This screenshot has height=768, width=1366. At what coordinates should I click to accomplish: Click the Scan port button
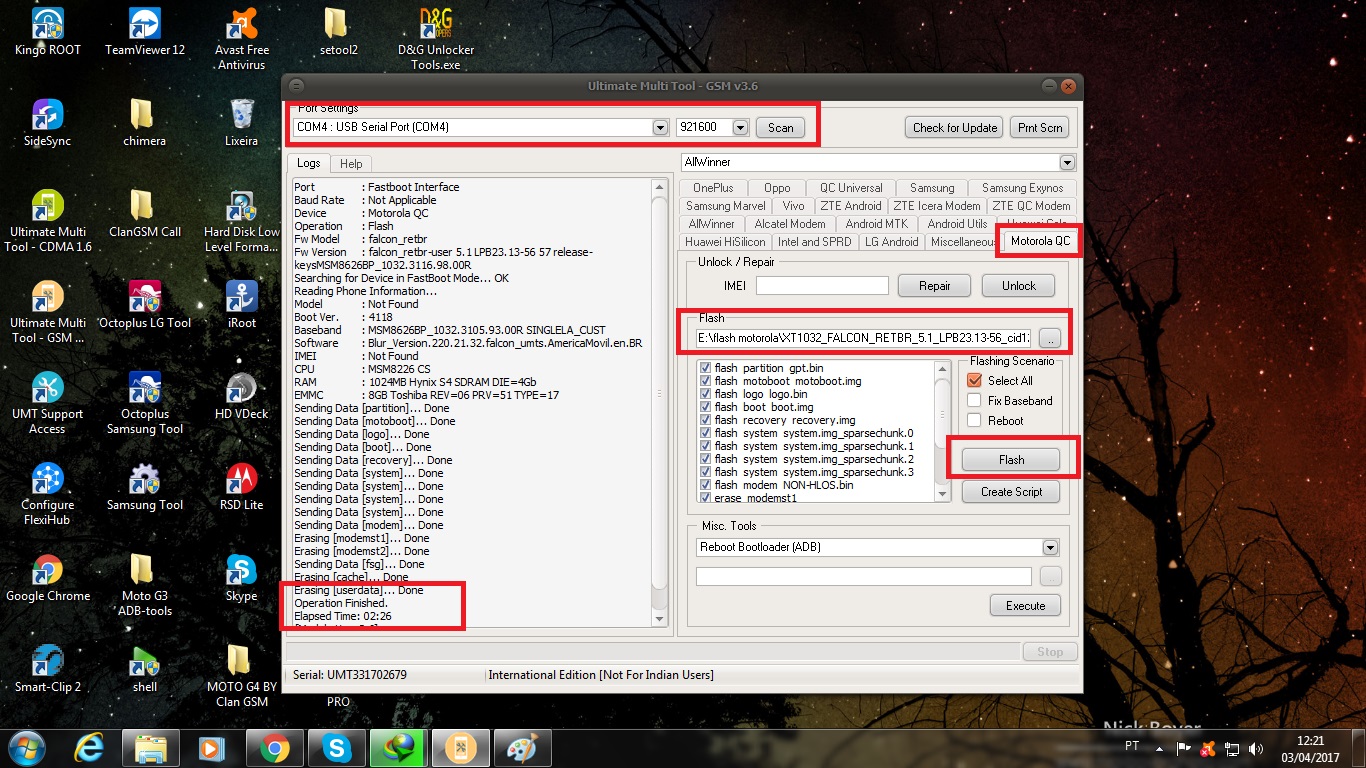781,127
